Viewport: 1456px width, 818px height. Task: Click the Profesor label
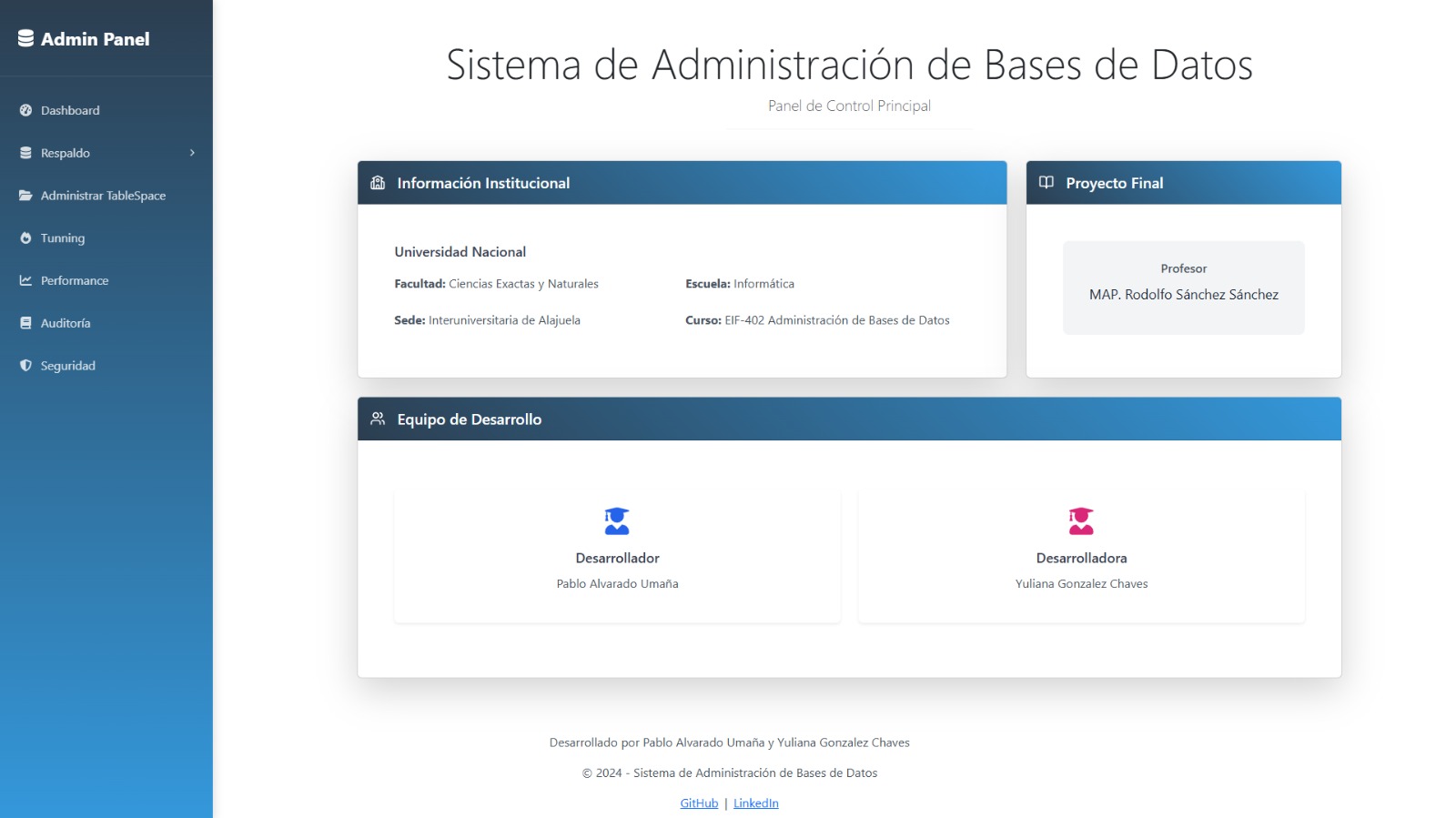(1184, 268)
